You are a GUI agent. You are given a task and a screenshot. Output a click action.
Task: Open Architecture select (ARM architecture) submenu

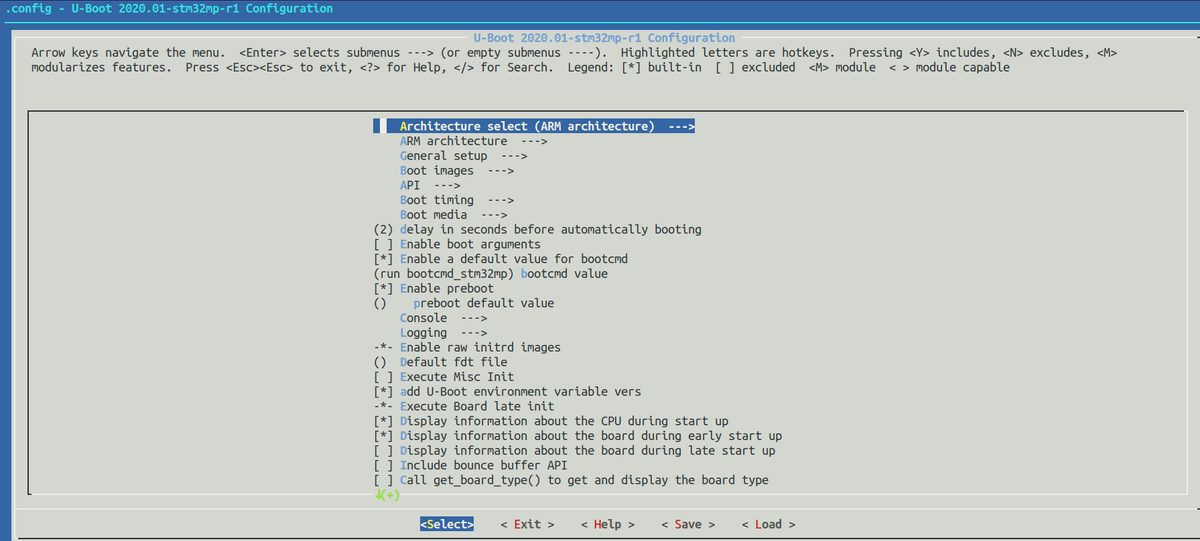[534, 127]
